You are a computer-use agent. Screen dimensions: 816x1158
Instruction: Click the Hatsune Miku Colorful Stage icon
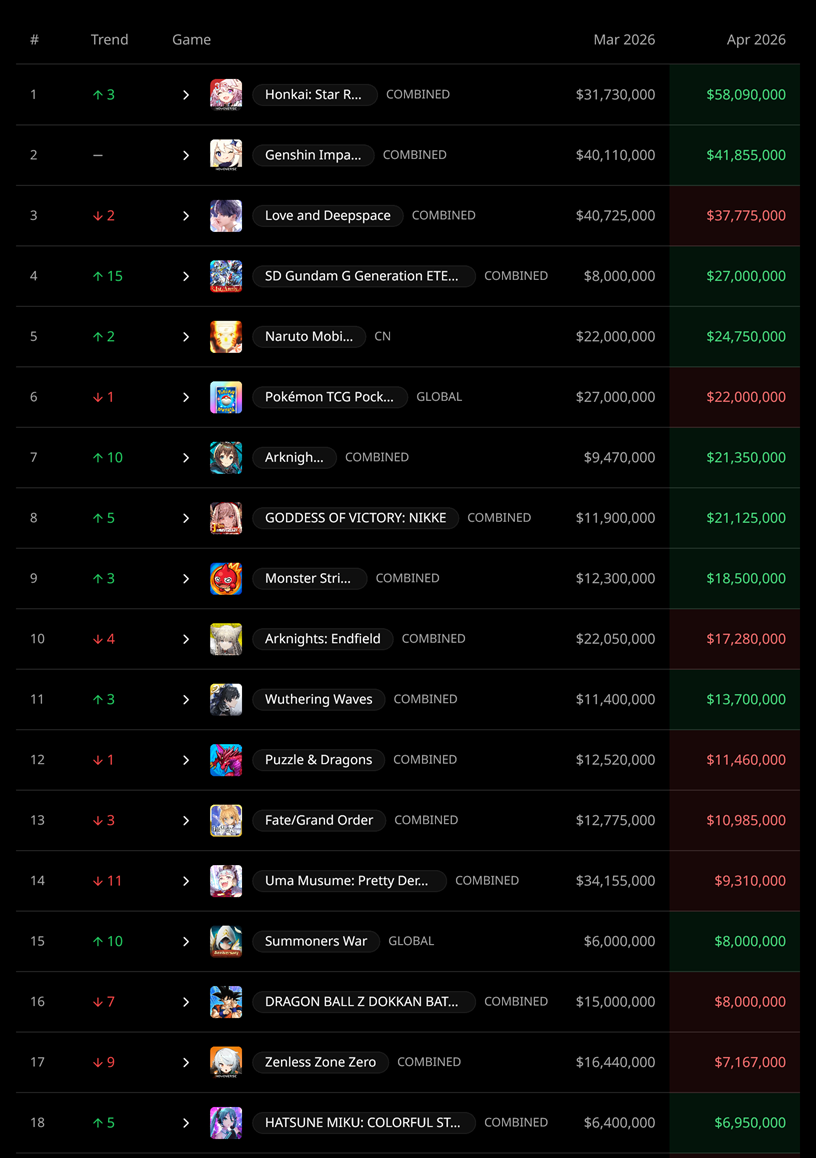pos(226,1123)
